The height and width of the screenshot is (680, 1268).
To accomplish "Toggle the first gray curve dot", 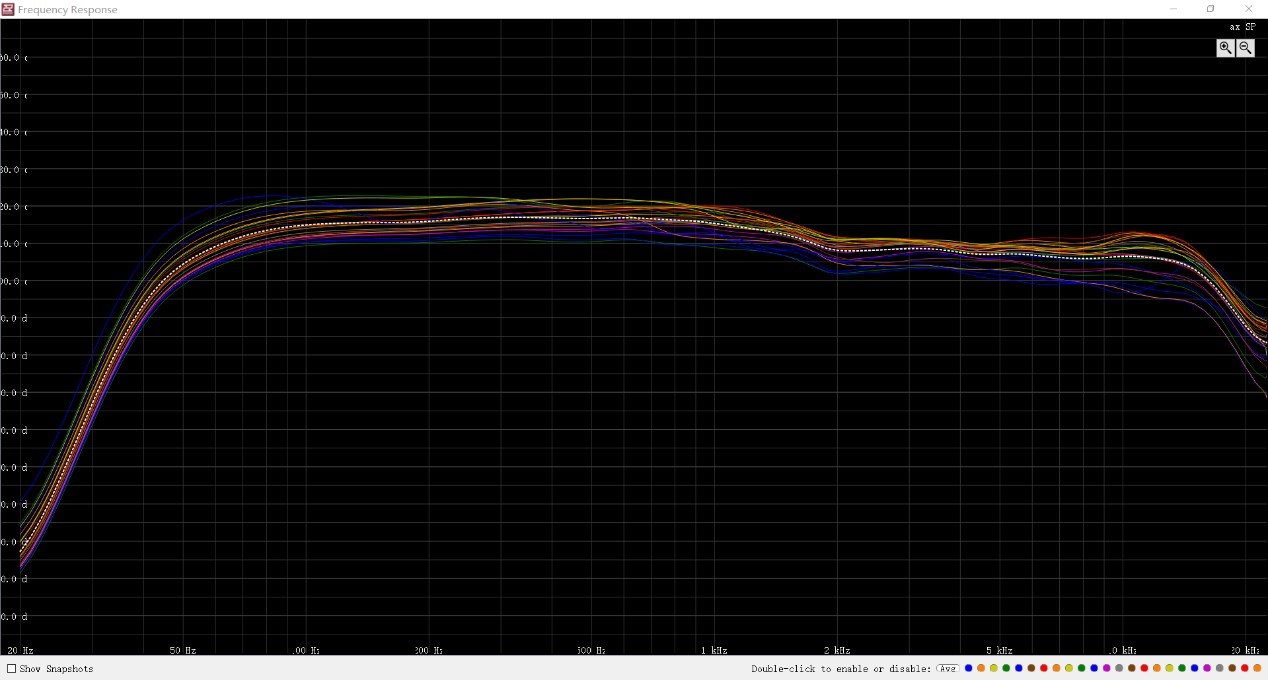I will (1119, 668).
